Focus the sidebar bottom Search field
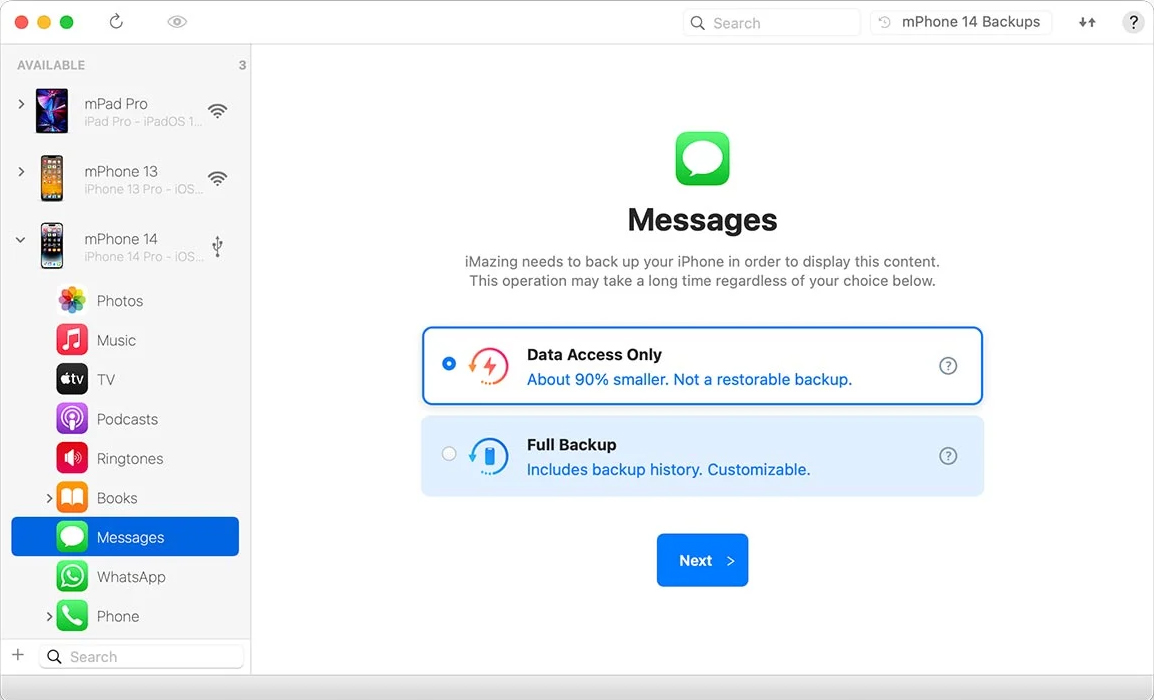 tap(141, 657)
